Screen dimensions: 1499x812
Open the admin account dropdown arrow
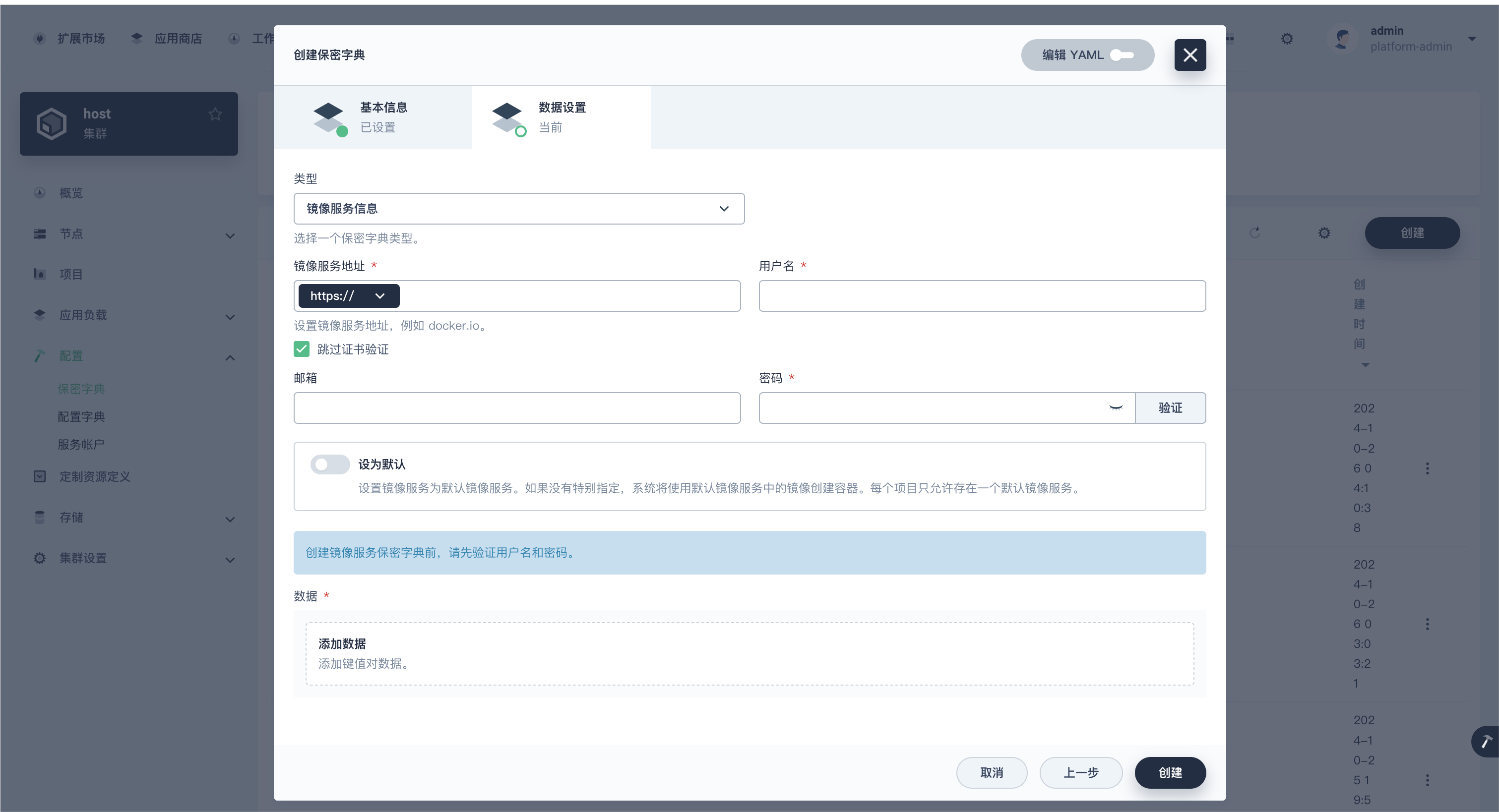pos(1472,39)
